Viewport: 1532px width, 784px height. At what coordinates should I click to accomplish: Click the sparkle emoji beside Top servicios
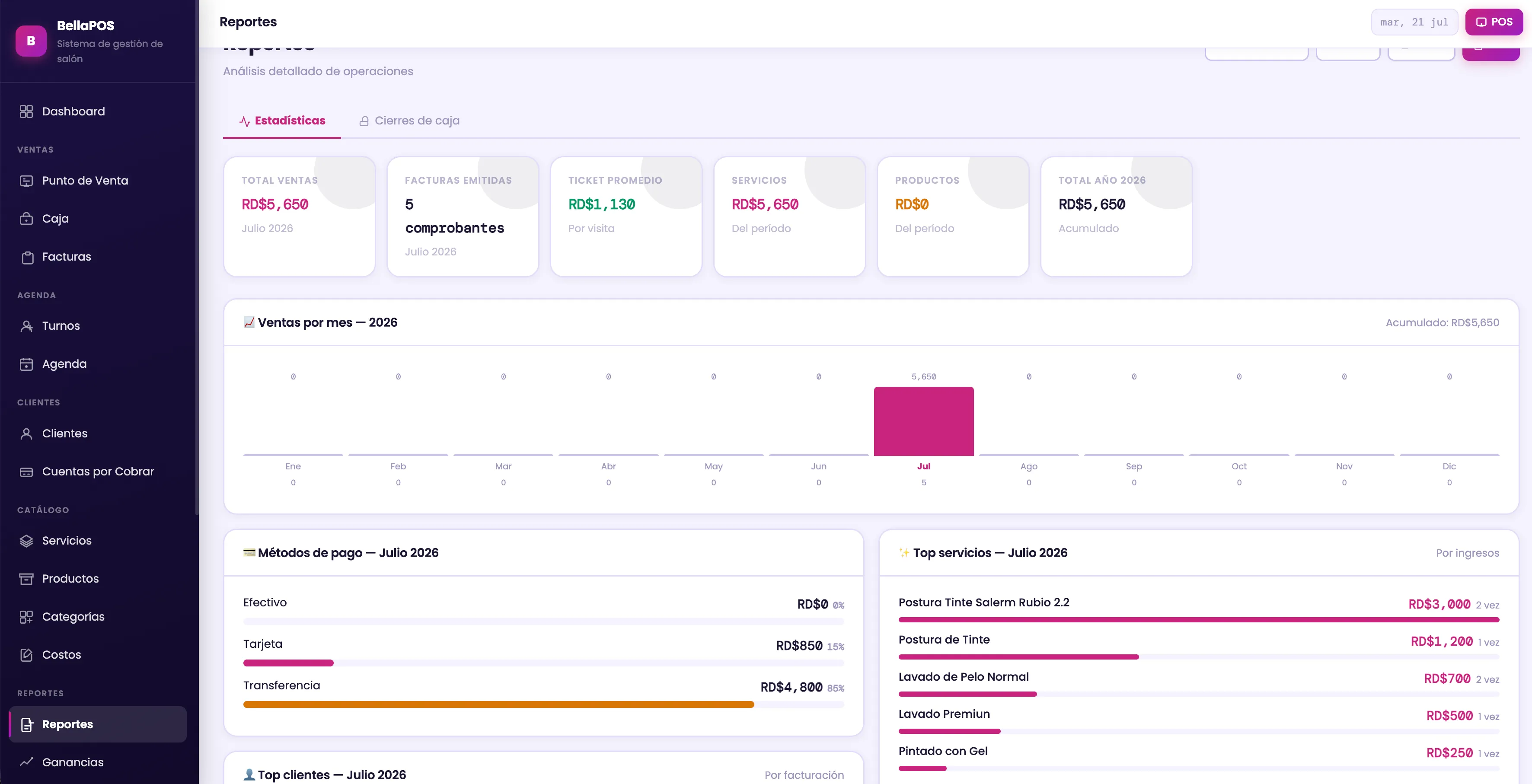(905, 553)
